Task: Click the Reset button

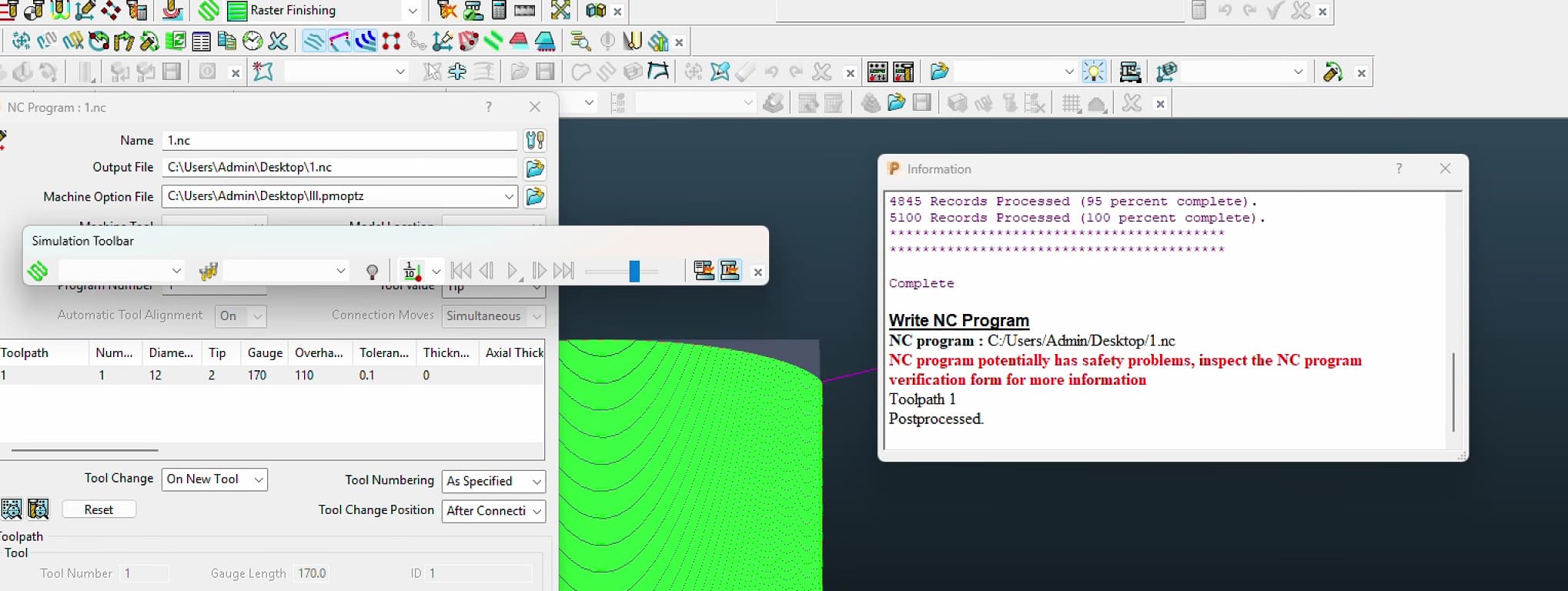Action: [x=99, y=509]
